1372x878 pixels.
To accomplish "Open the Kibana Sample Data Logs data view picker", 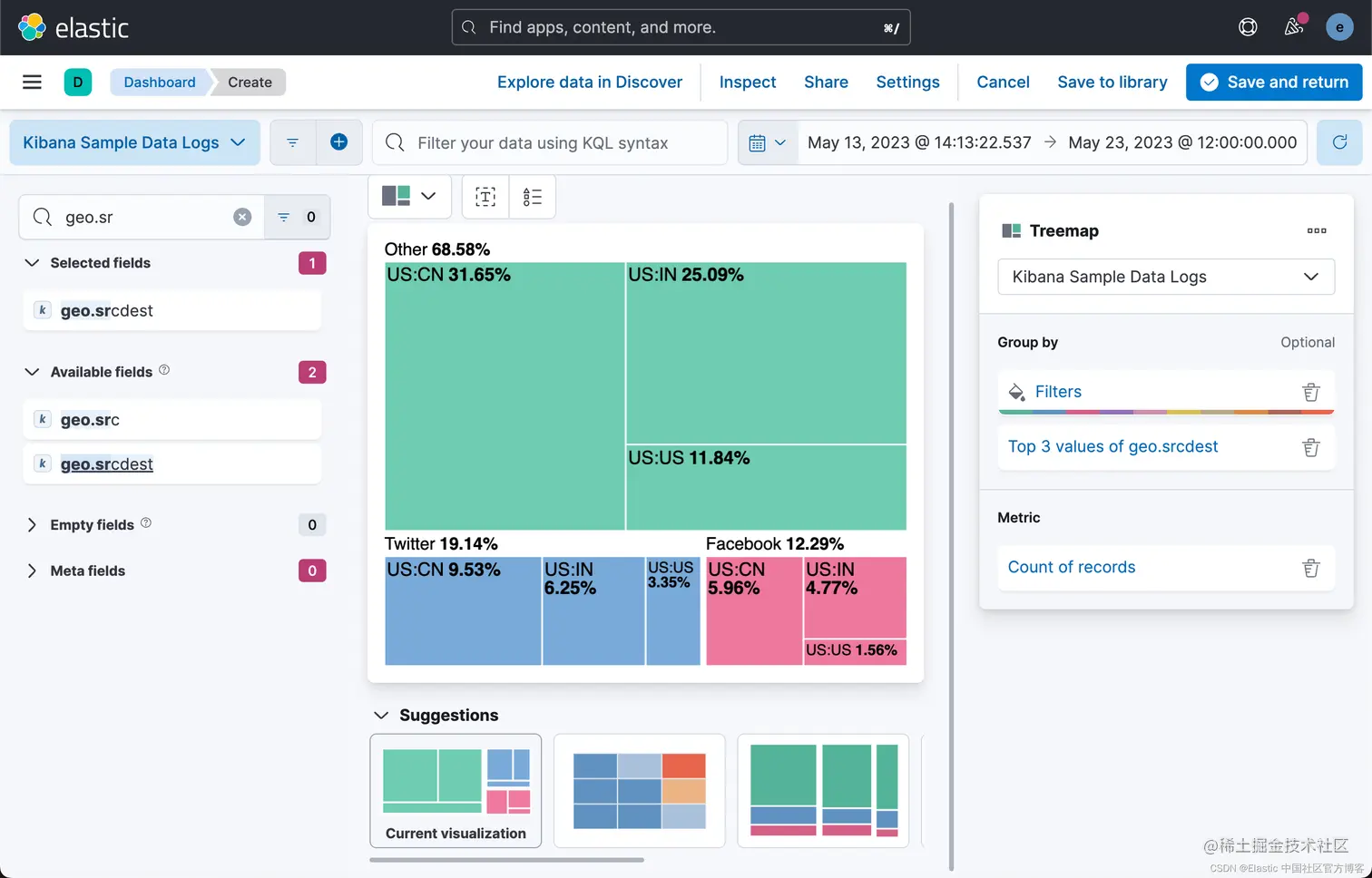I will 134,142.
